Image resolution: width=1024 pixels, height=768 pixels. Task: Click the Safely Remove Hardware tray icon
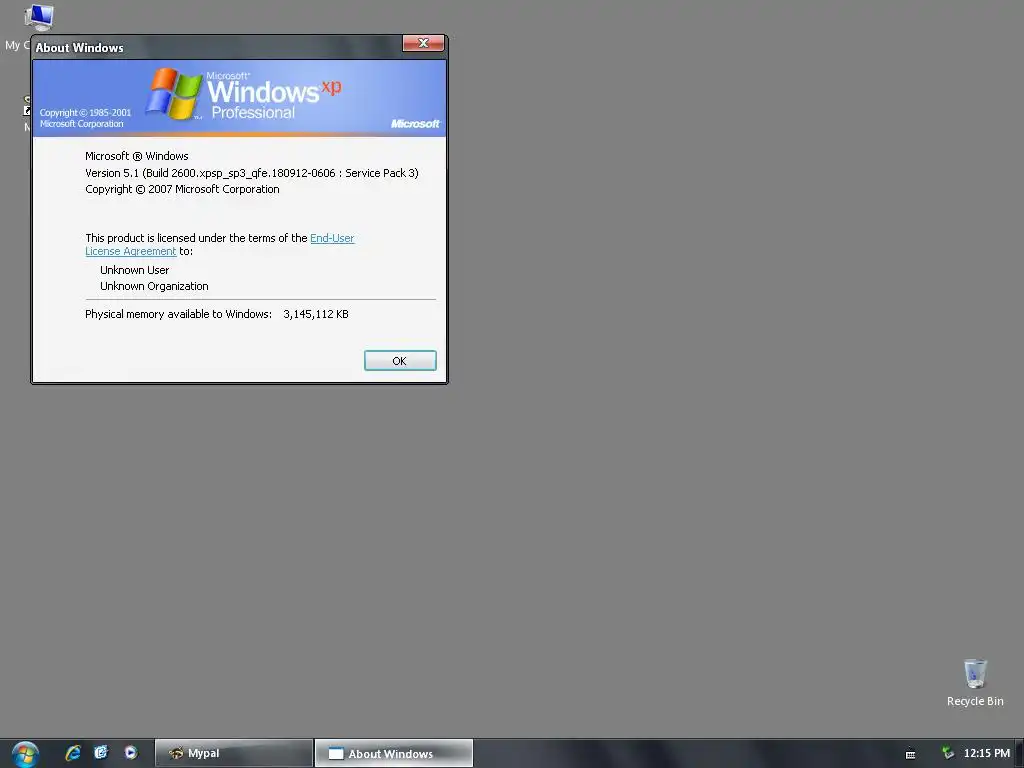(x=948, y=754)
